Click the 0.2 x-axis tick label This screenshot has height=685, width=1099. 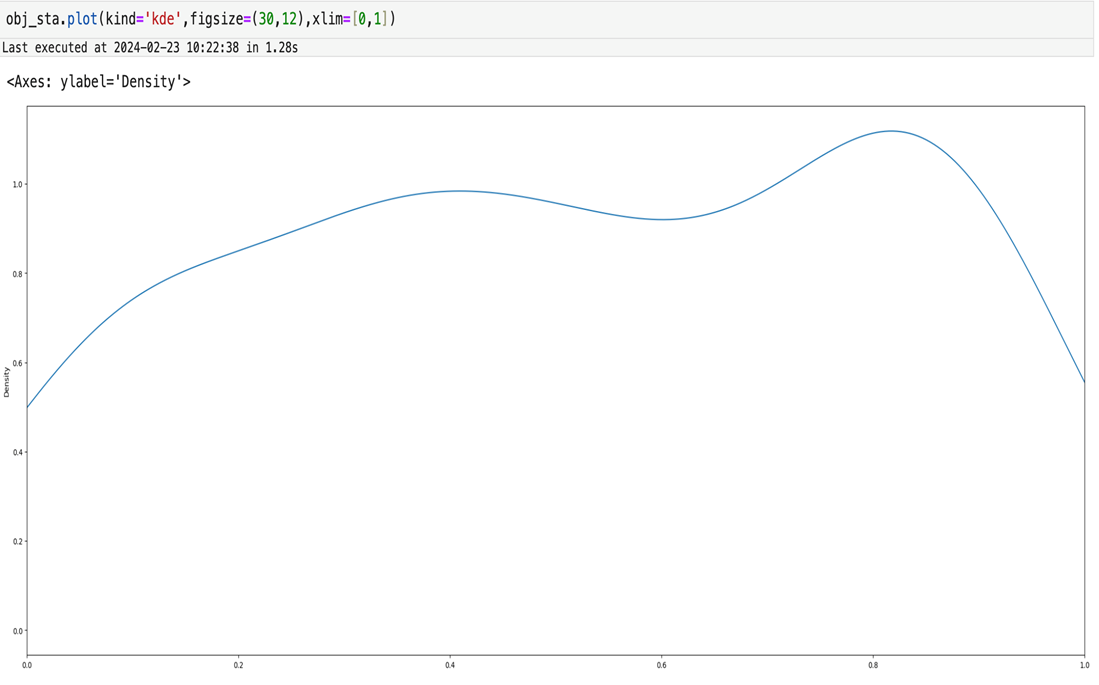pos(238,665)
